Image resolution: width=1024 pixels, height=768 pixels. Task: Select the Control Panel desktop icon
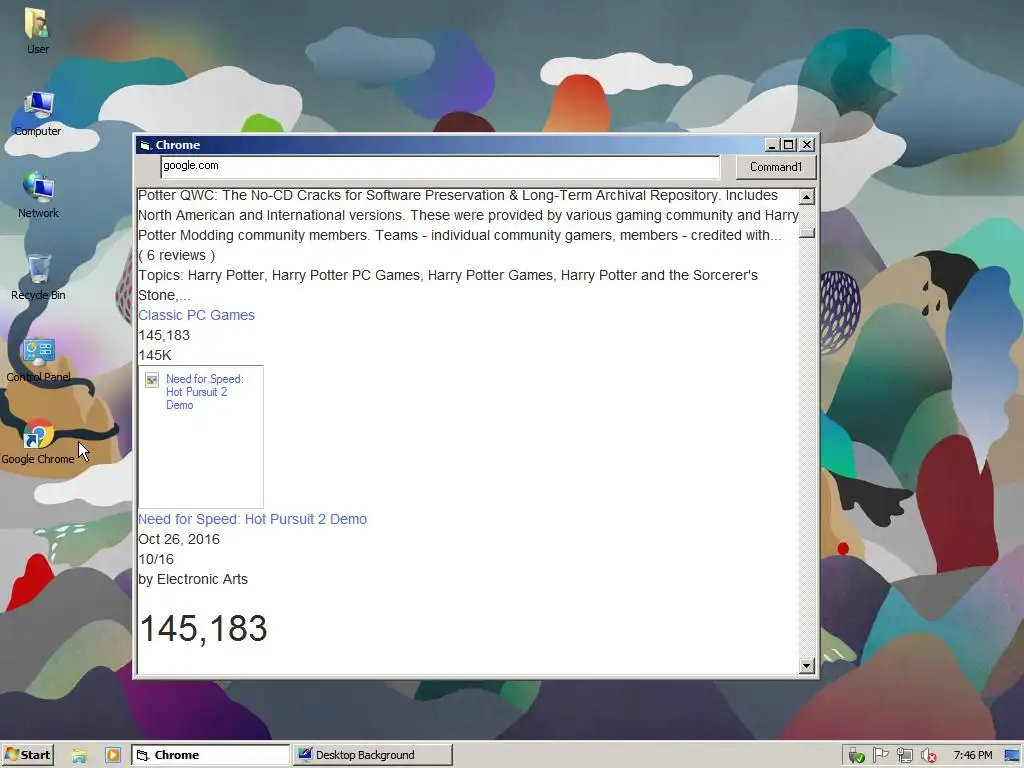pyautogui.click(x=38, y=359)
